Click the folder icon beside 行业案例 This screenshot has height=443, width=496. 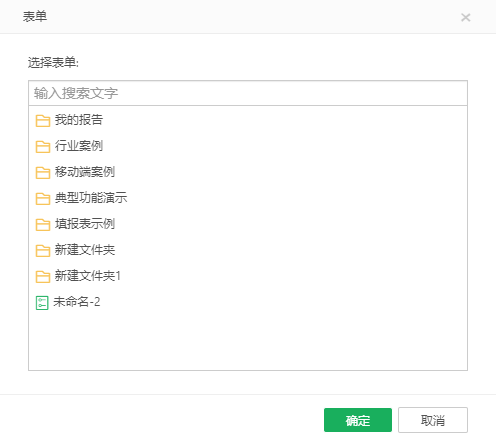point(43,147)
